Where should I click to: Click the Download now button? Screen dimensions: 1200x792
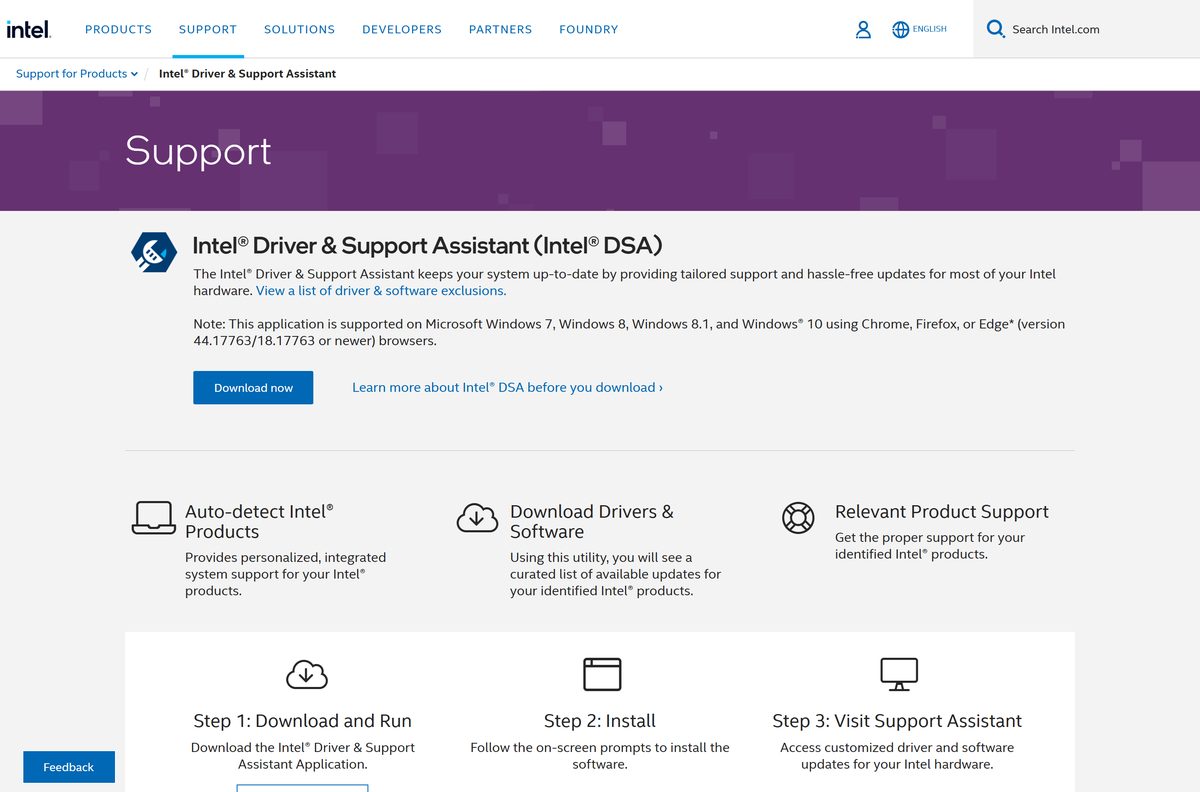pyautogui.click(x=253, y=387)
